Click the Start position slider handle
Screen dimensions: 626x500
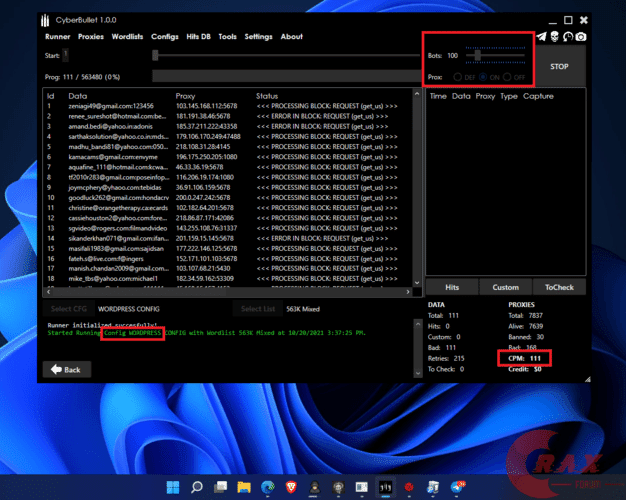[155, 56]
